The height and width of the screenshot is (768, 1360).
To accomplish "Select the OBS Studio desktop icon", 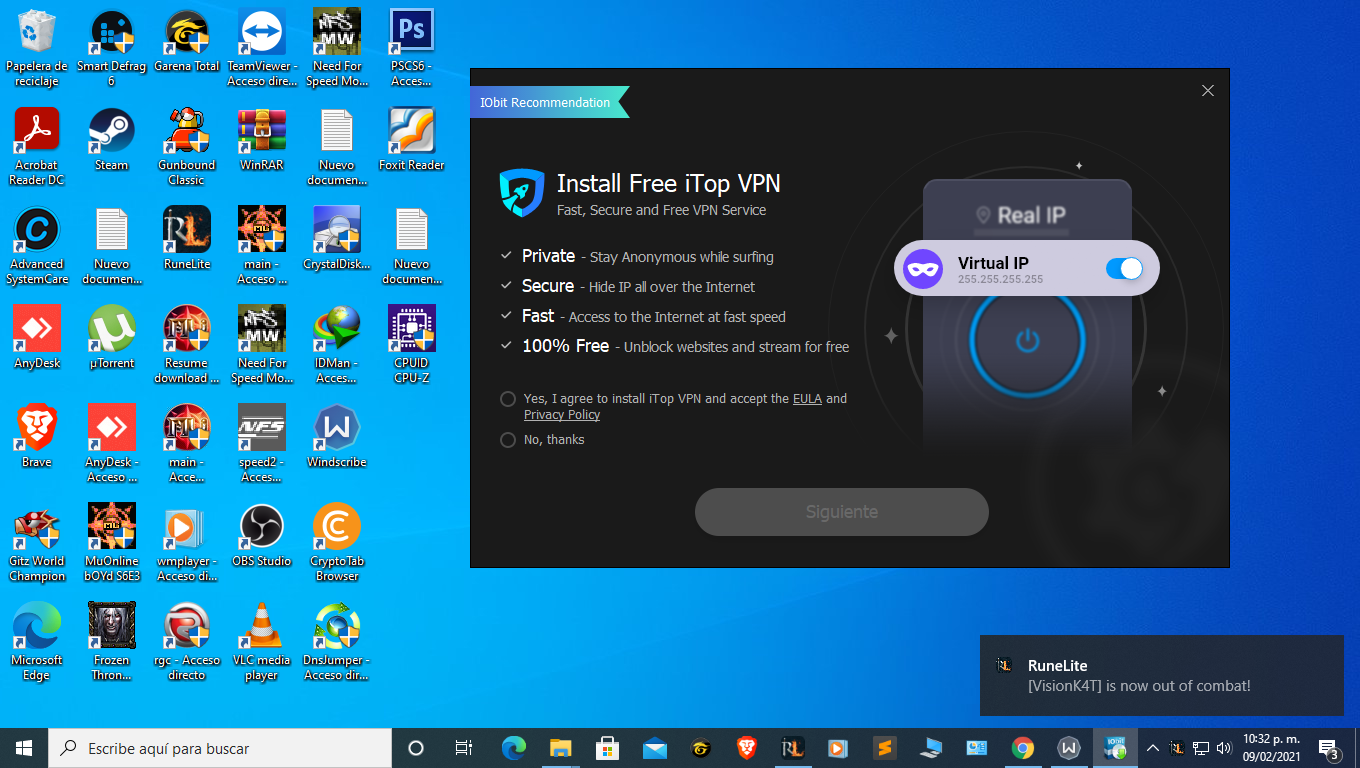I will click(x=262, y=536).
